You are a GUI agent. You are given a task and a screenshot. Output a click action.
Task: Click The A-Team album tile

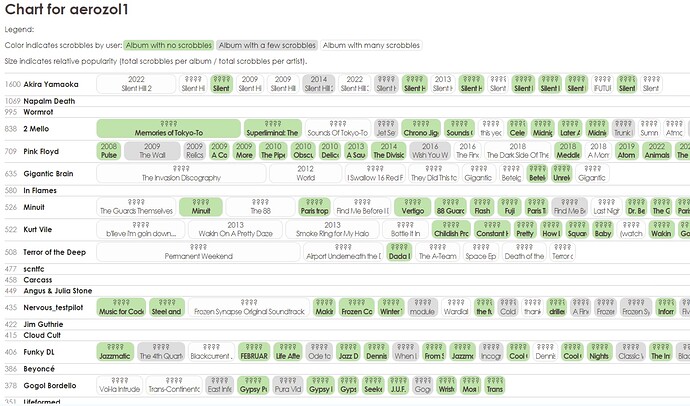click(437, 252)
